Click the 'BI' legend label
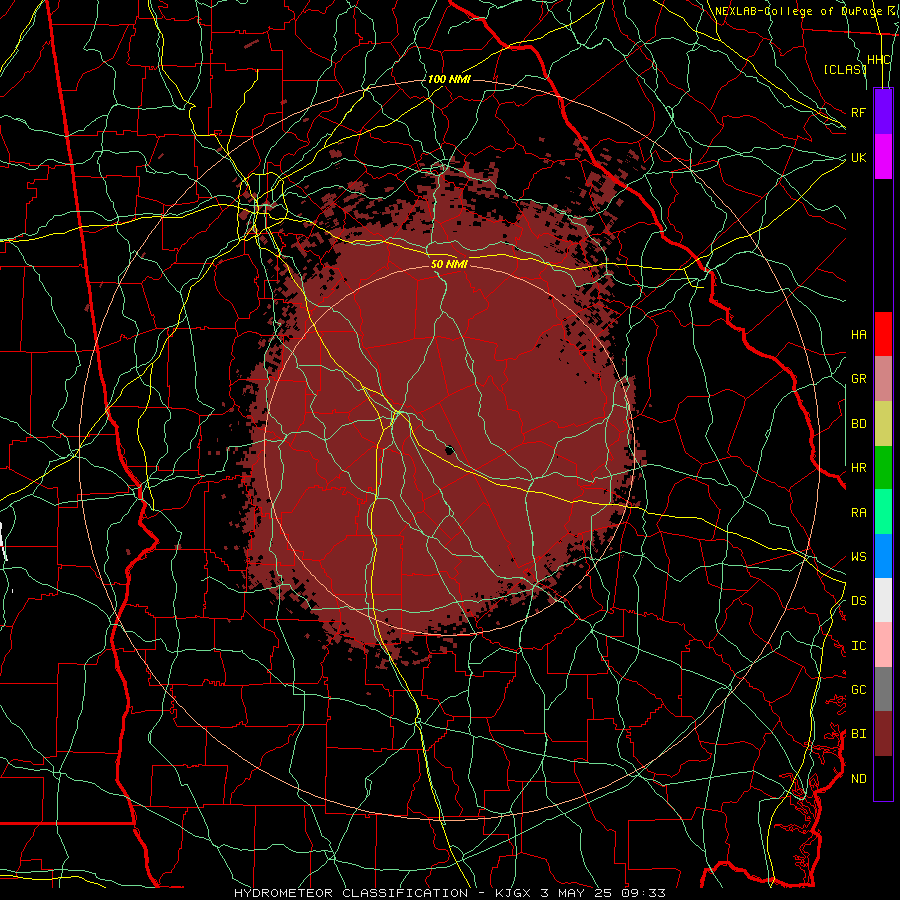Image resolution: width=900 pixels, height=900 pixels. coord(859,734)
